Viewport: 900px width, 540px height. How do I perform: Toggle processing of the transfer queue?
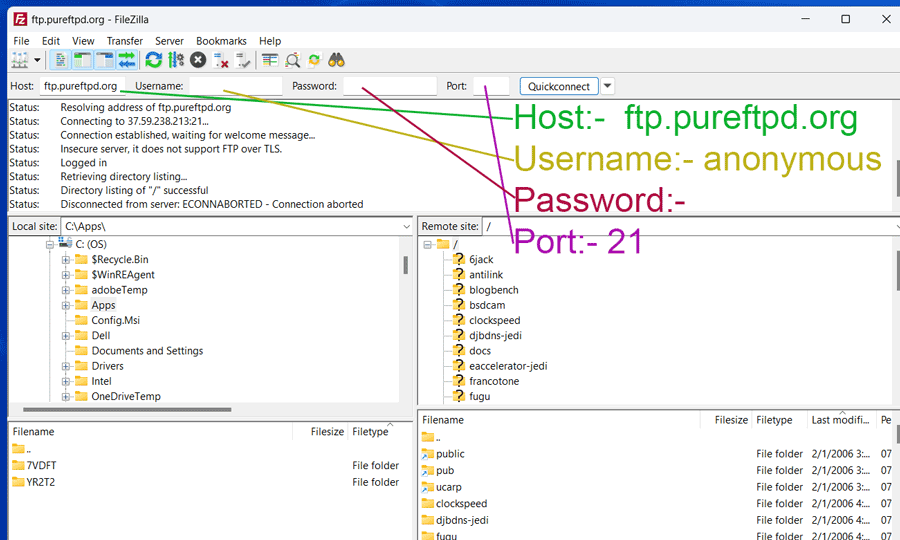(176, 60)
